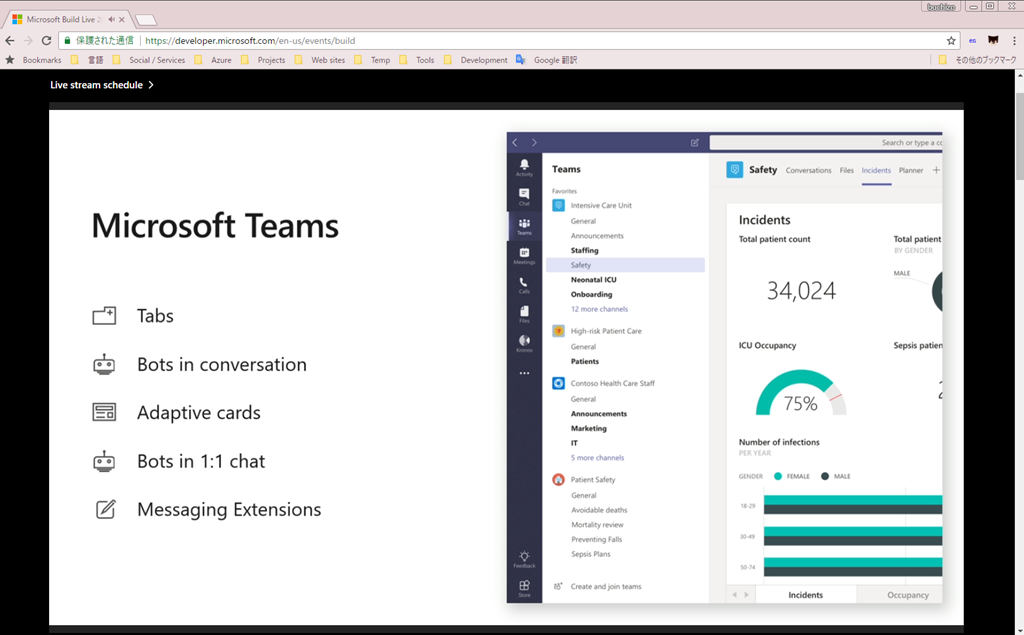
Task: Click Create and join teams link
Action: tap(606, 587)
